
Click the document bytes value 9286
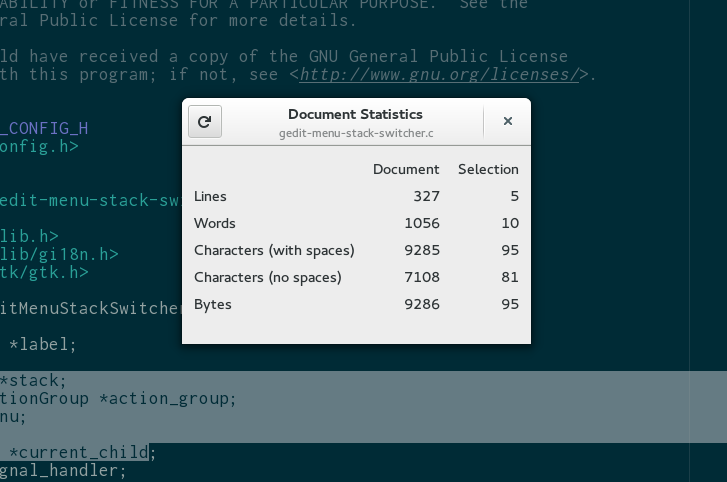[421, 304]
